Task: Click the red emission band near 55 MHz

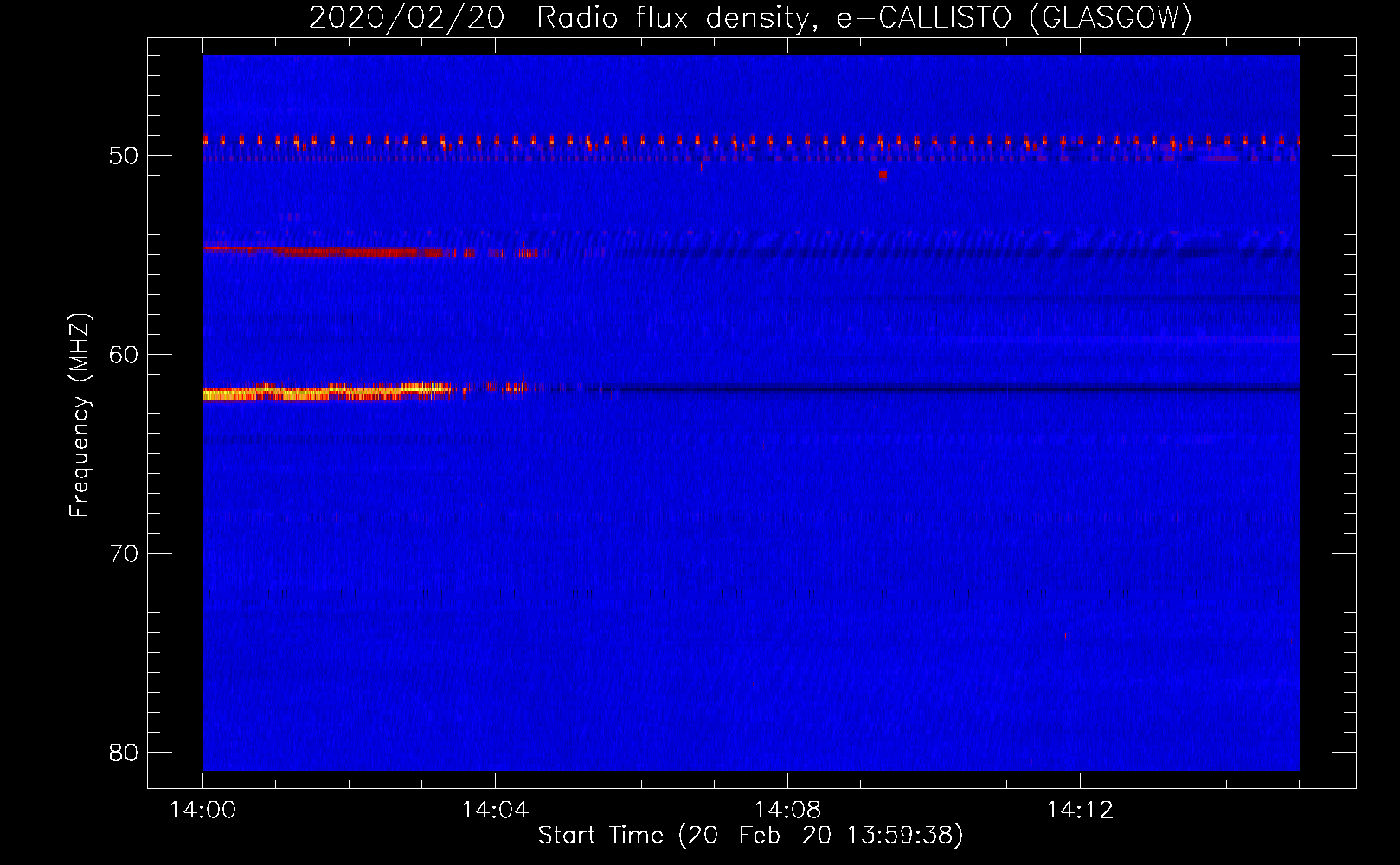Action: (372, 253)
